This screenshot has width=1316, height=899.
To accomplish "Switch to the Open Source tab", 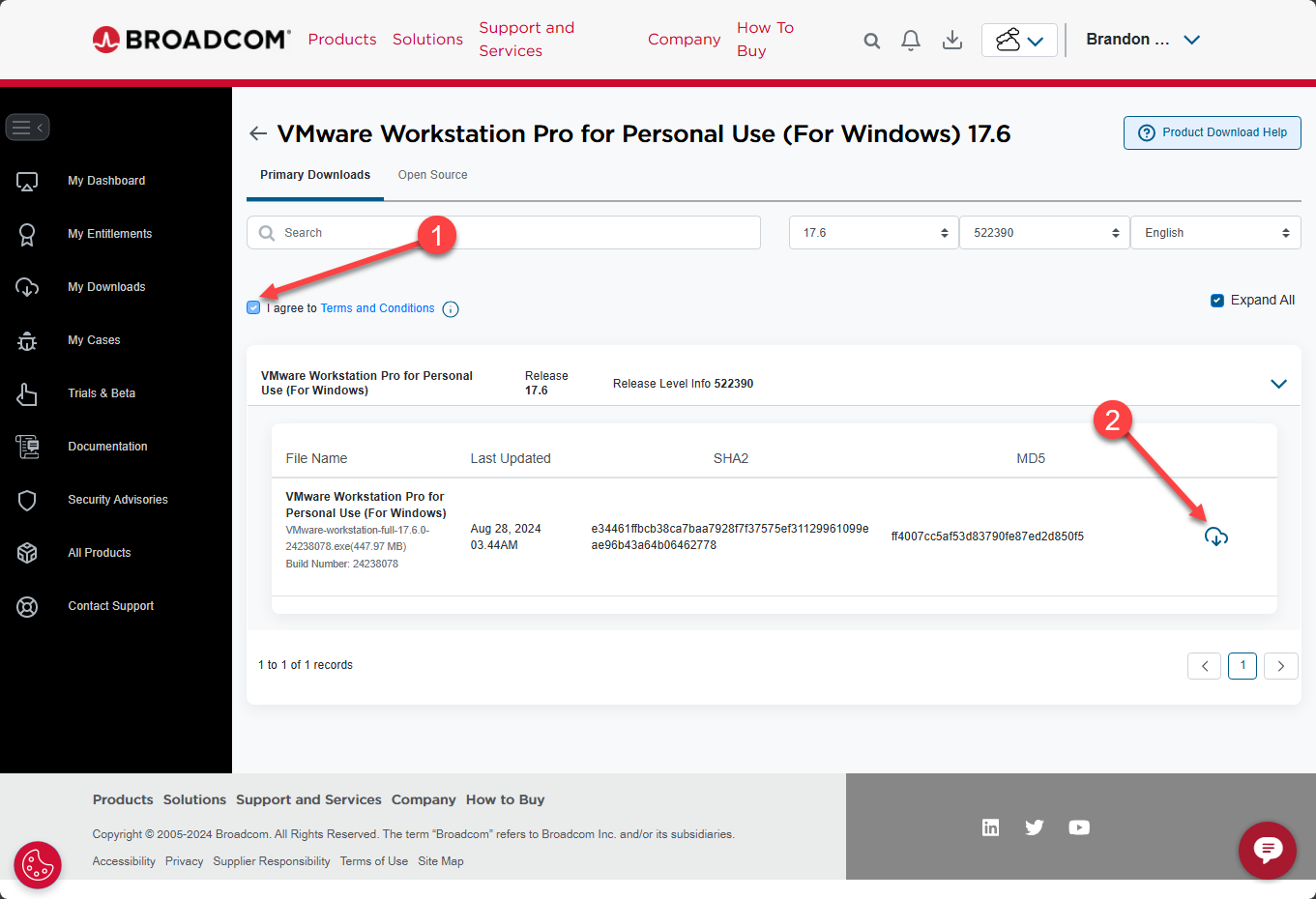I will click(x=432, y=175).
